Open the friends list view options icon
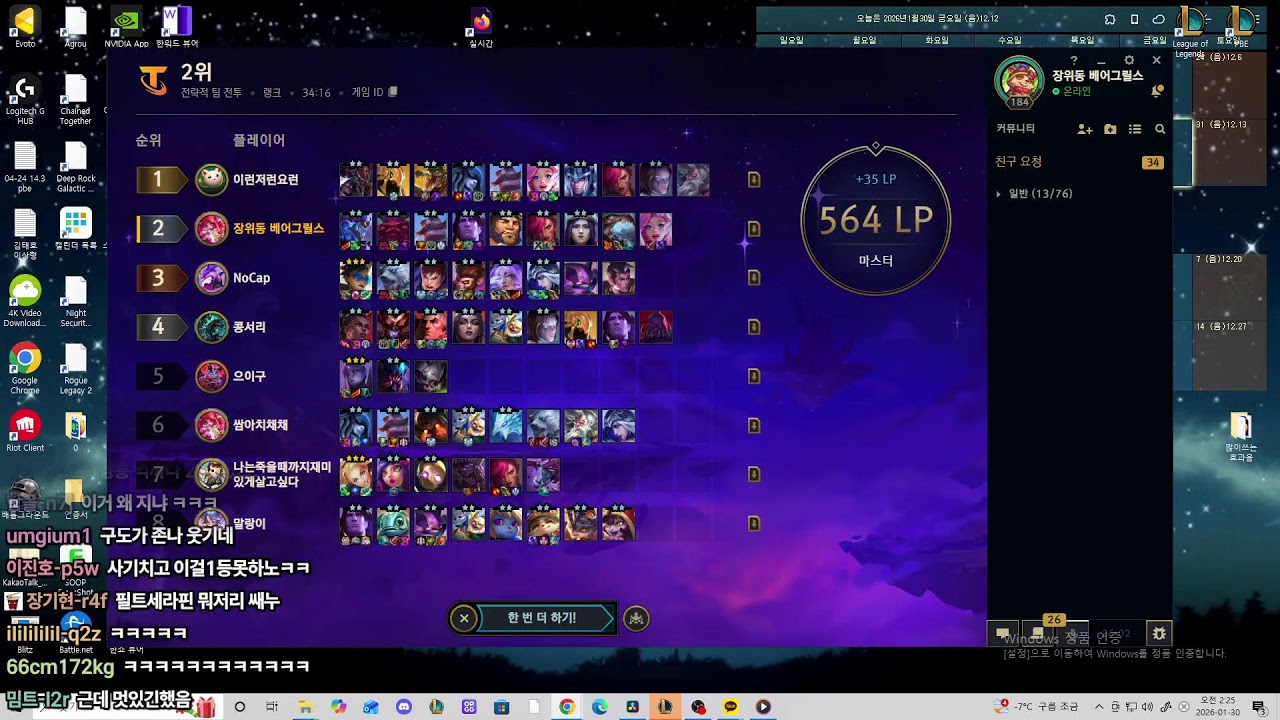This screenshot has width=1280, height=720. (x=1135, y=129)
